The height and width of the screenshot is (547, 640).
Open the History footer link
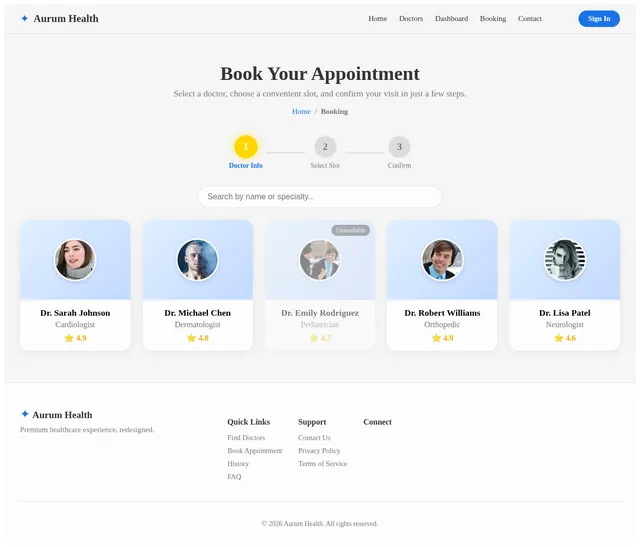pyautogui.click(x=238, y=464)
